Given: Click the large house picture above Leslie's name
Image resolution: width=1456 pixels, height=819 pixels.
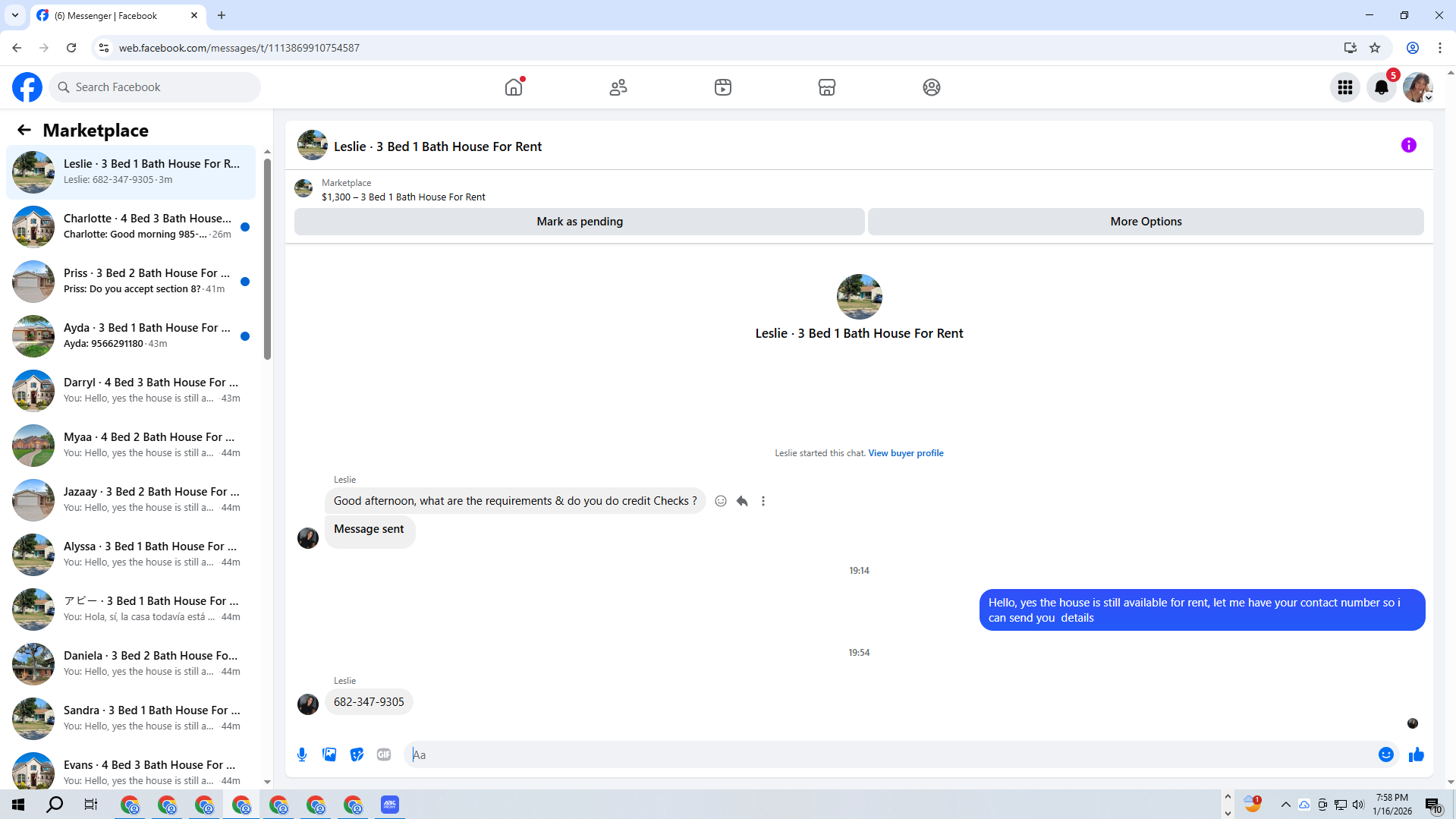Looking at the screenshot, I should (x=859, y=297).
